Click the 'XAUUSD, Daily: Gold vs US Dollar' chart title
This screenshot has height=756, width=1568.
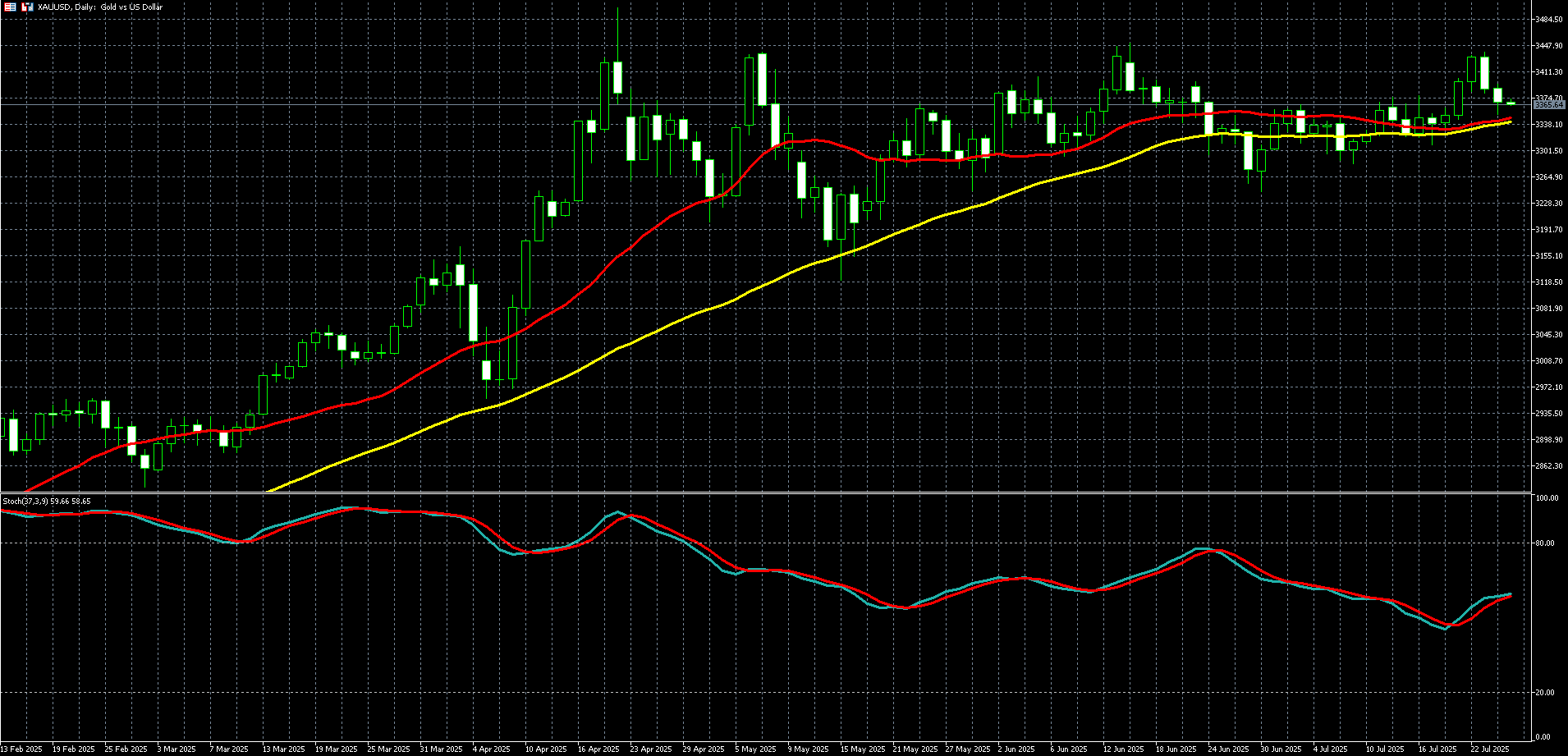pyautogui.click(x=100, y=7)
